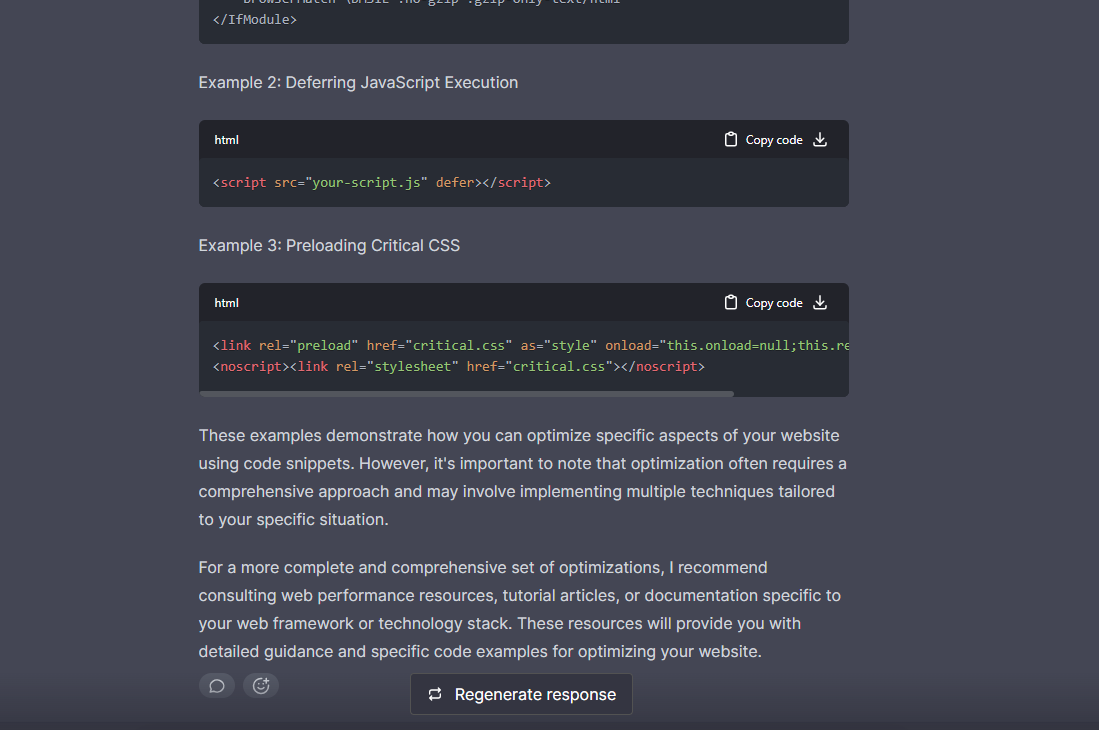This screenshot has width=1099, height=730.
Task: Download the Deferring JavaScript code snippet
Action: 820,140
